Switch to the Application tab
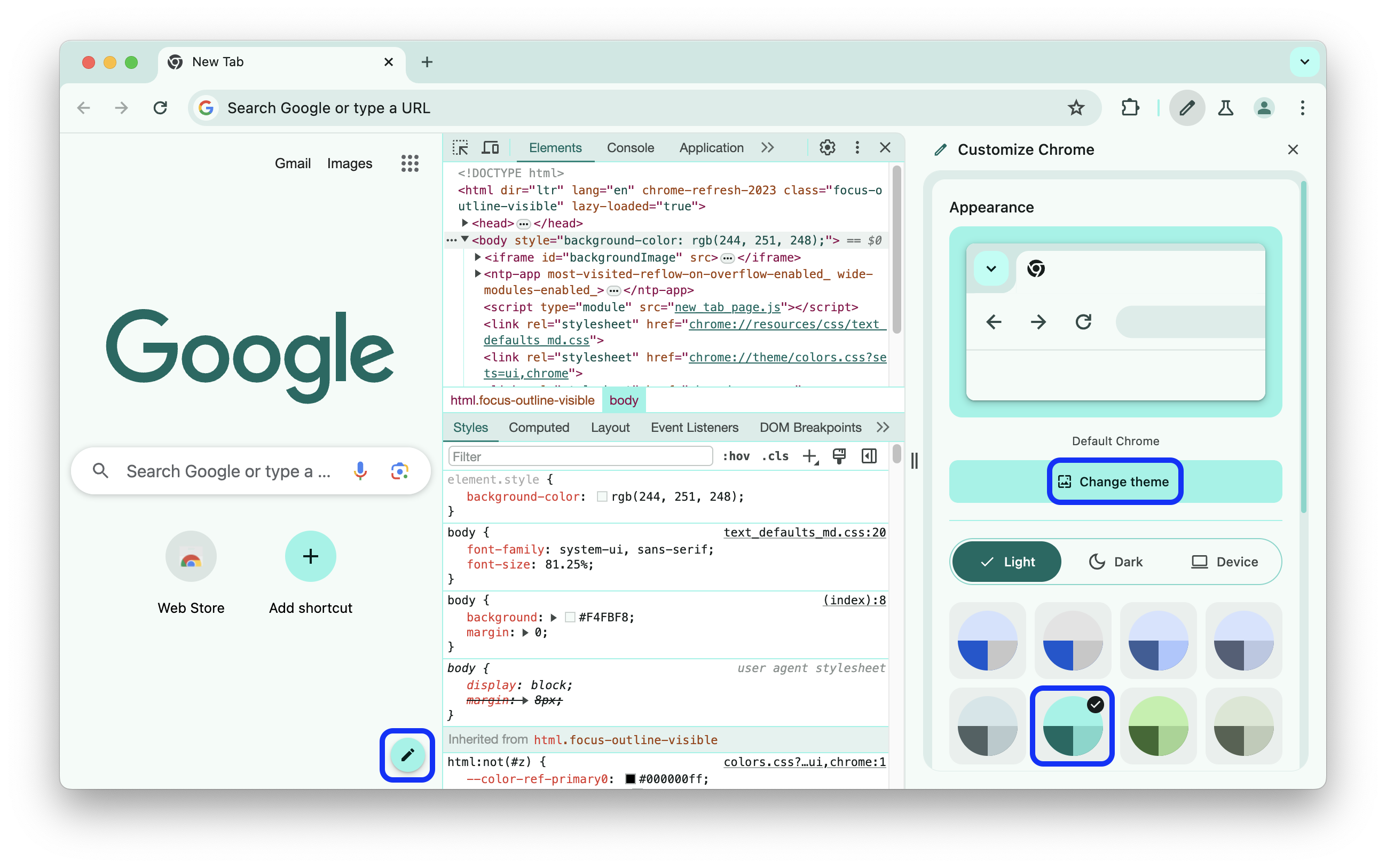This screenshot has width=1386, height=868. [711, 148]
